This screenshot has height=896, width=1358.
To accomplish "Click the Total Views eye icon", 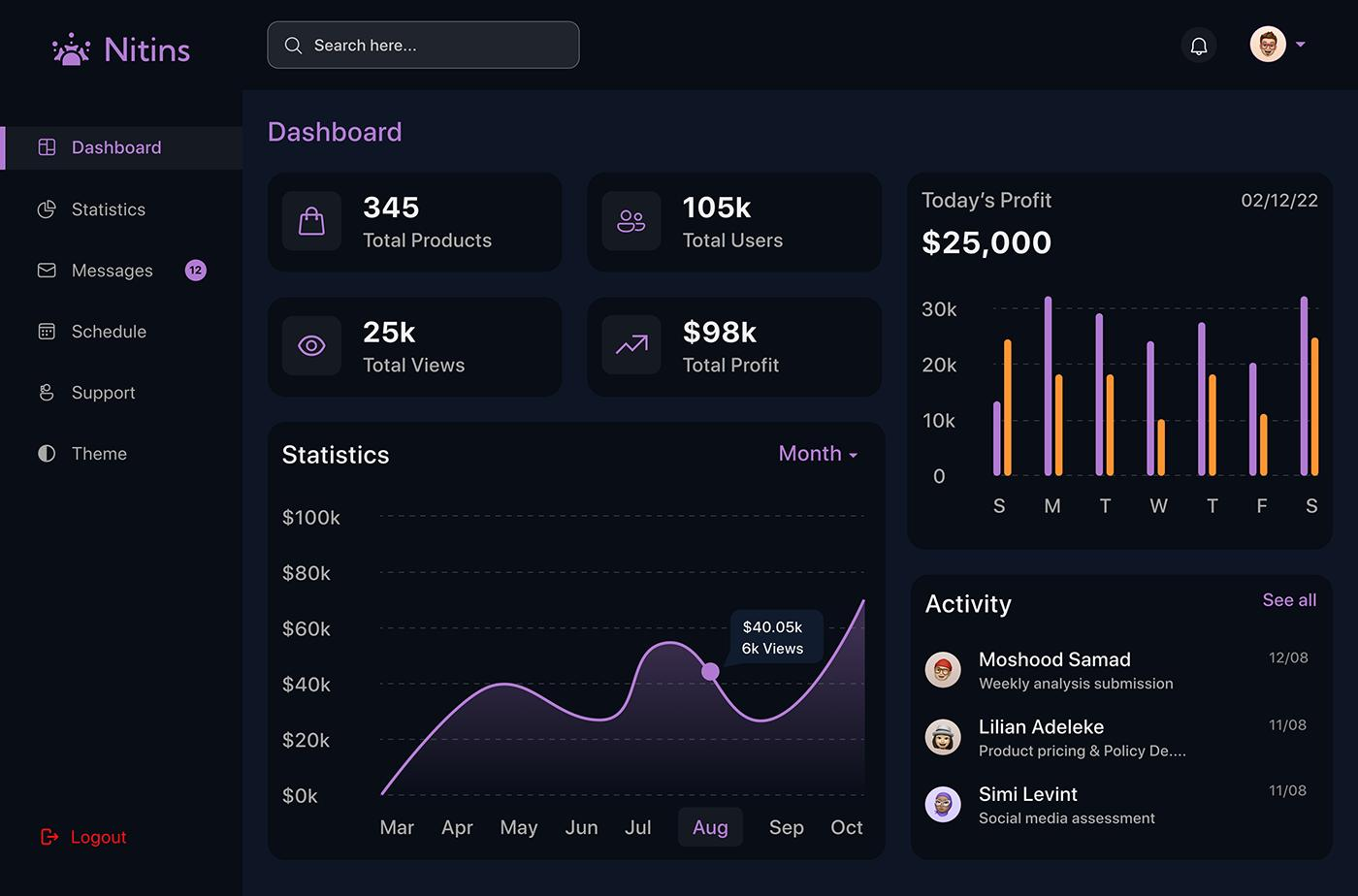I will pyautogui.click(x=311, y=345).
